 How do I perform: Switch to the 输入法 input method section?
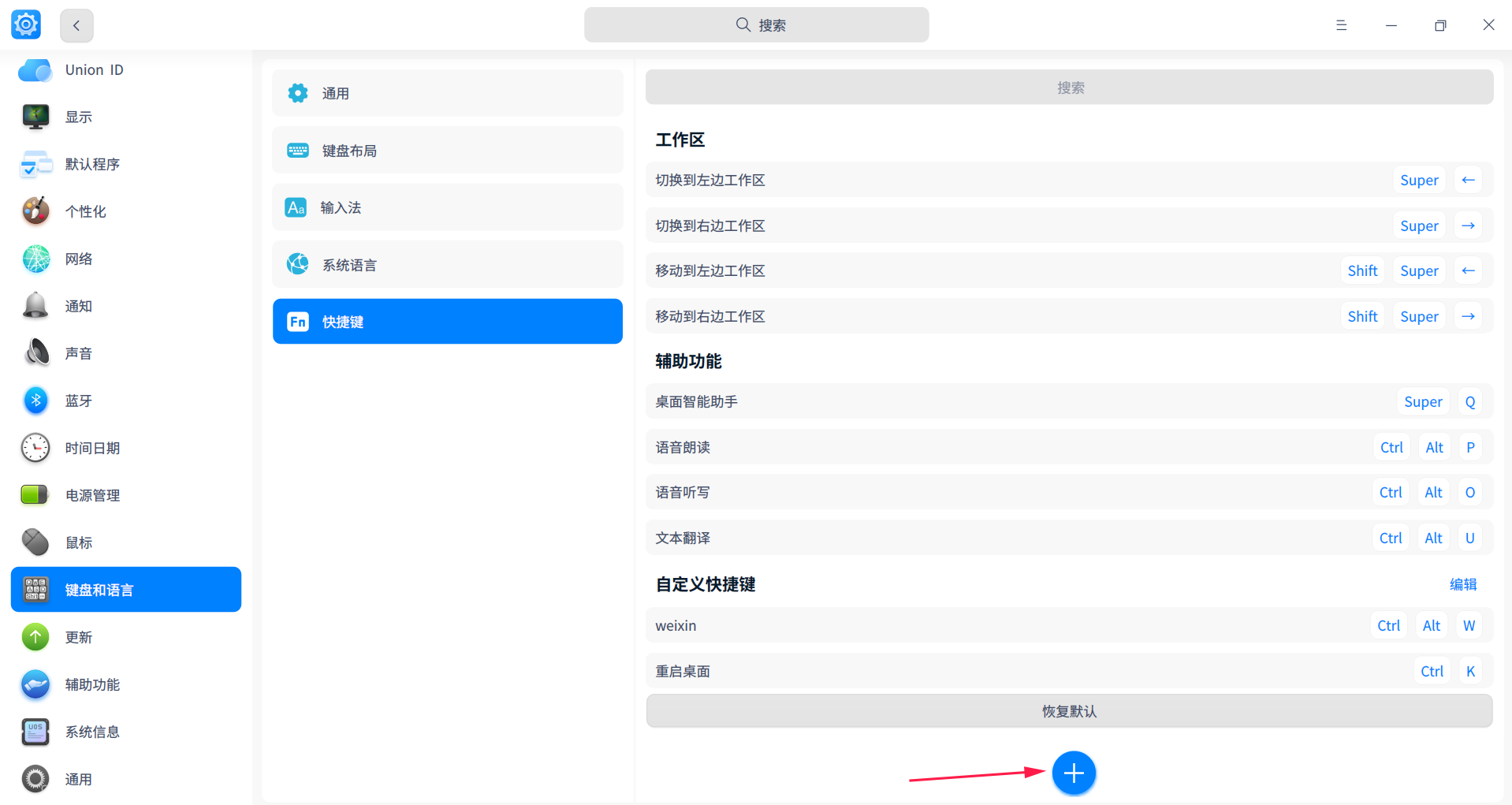point(447,207)
